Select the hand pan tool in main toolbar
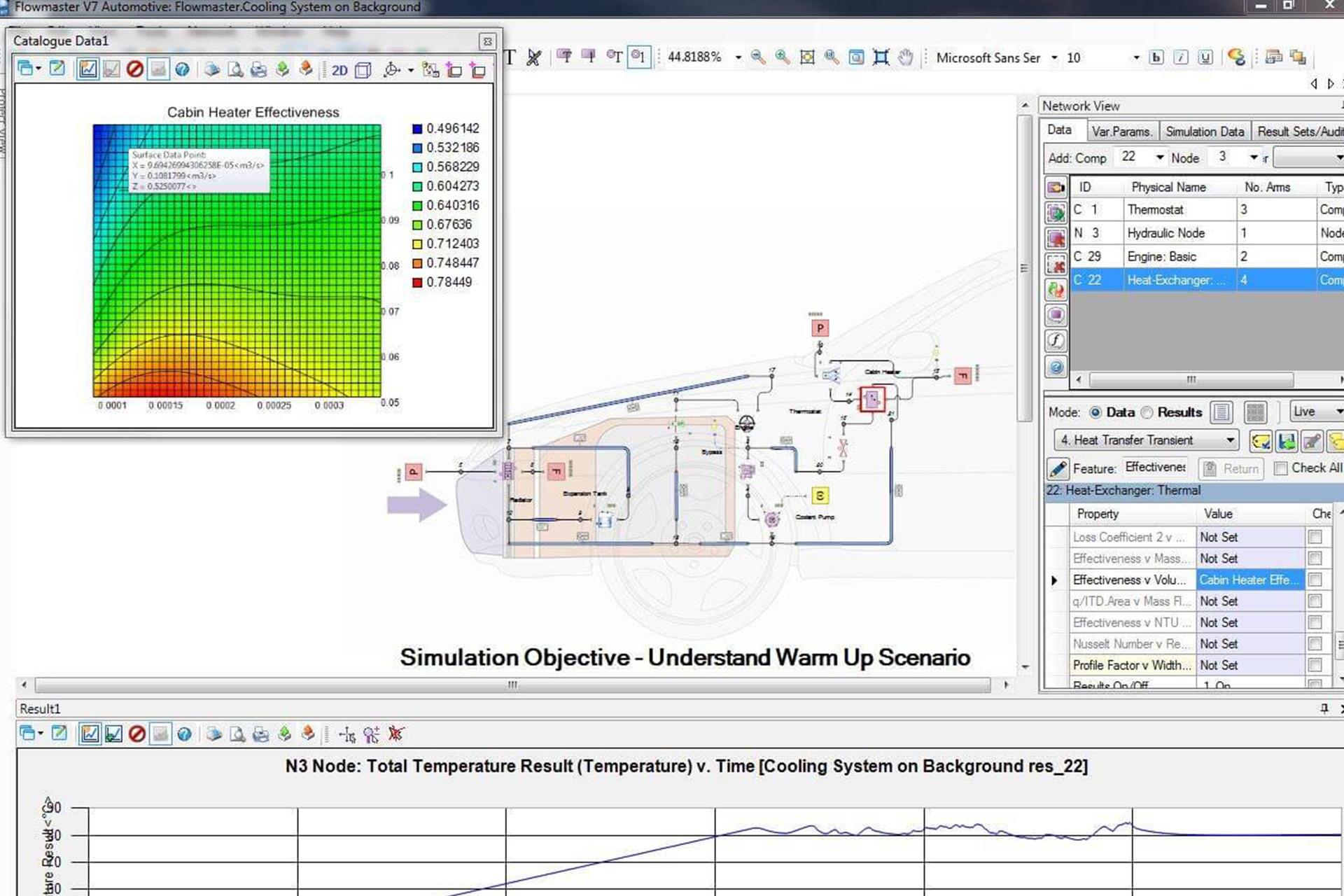This screenshot has height=896, width=1344. [x=906, y=57]
